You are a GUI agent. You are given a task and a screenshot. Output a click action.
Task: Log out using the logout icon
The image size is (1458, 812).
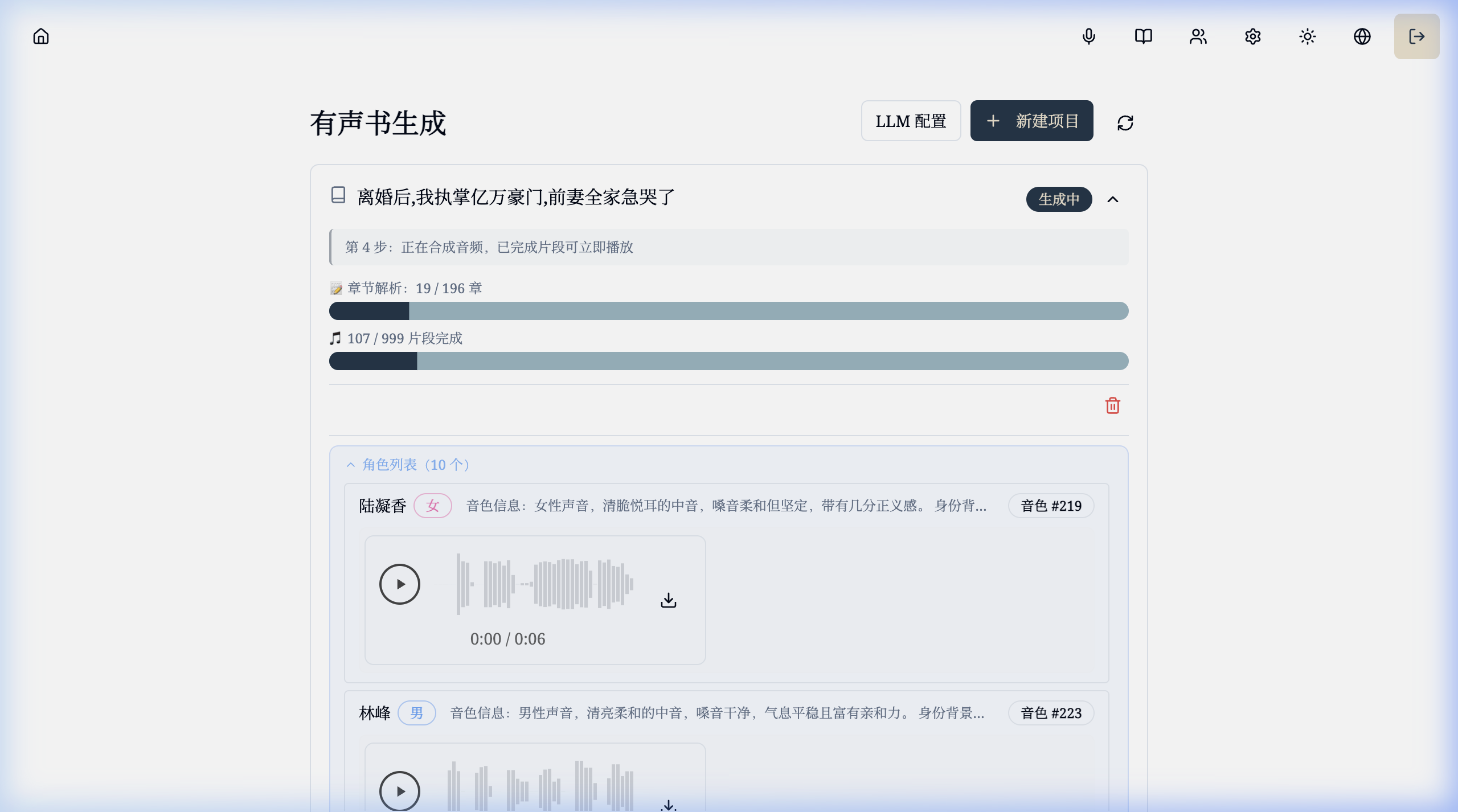(x=1416, y=36)
